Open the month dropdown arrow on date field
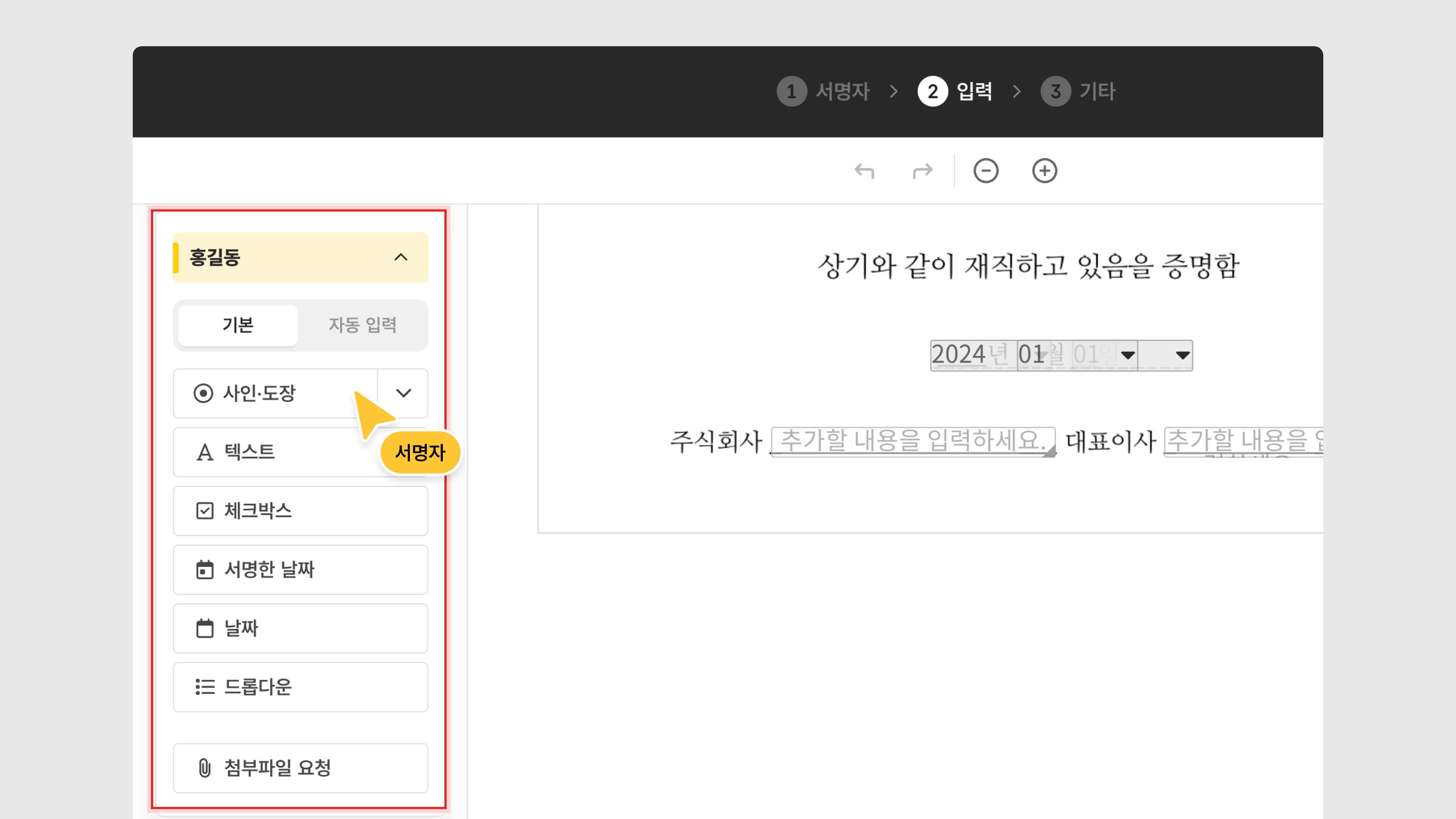 (1128, 356)
